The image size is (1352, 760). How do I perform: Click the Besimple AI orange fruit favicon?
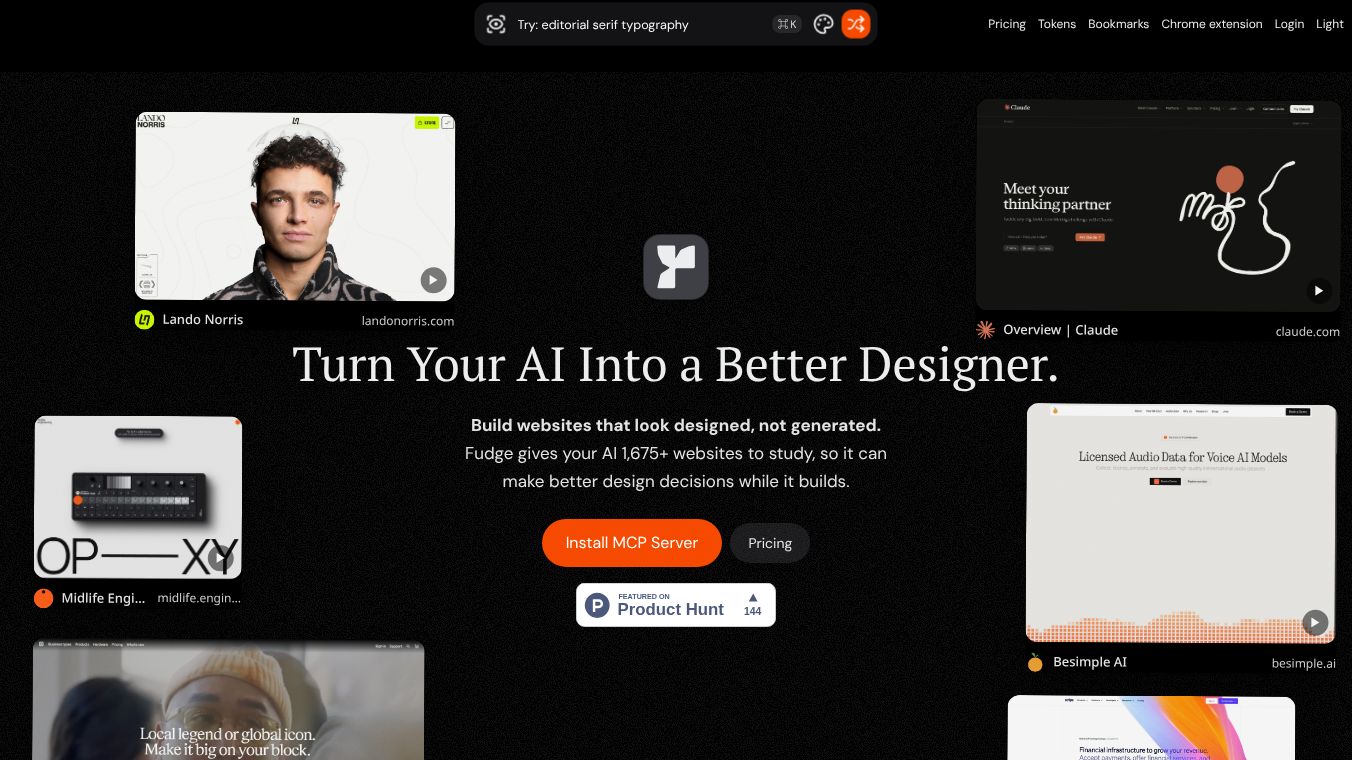pos(1035,662)
